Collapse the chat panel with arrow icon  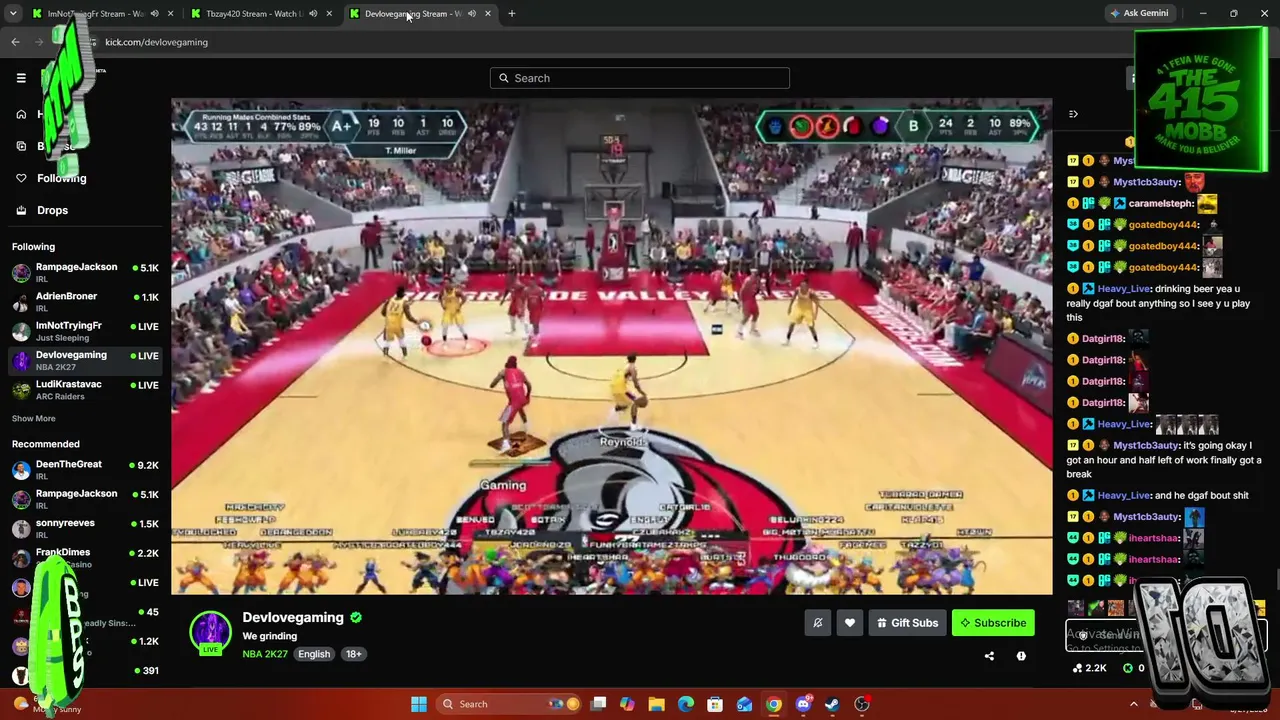pos(1073,114)
